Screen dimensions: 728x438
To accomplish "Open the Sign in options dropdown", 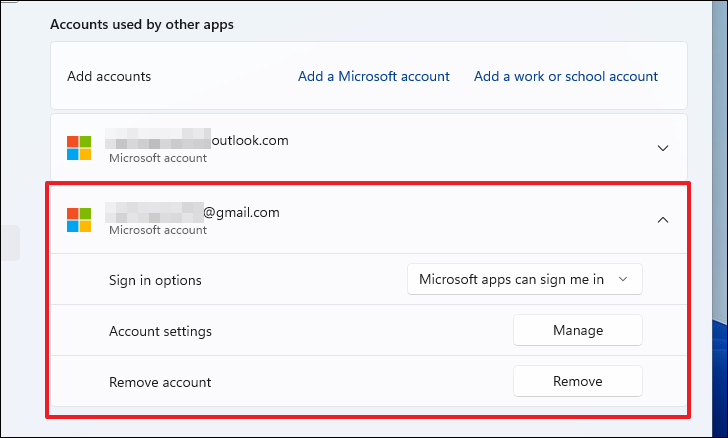I will 525,279.
